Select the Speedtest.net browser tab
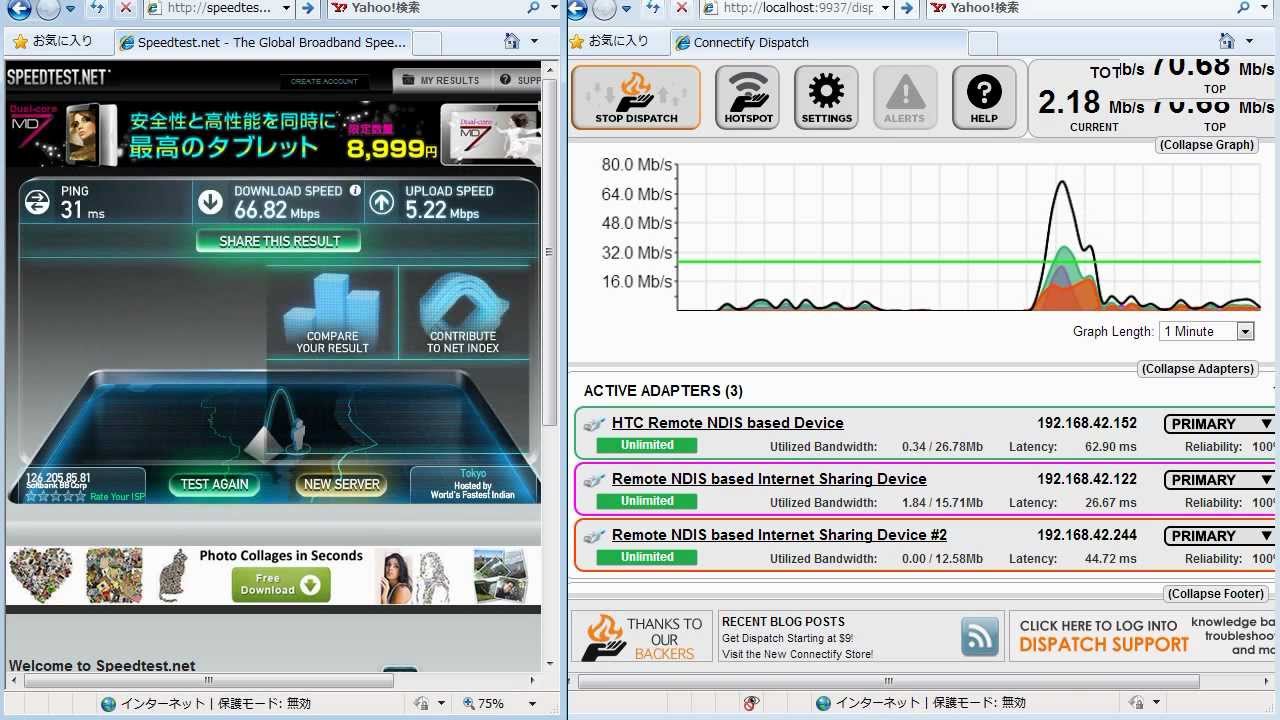Viewport: 1280px width, 720px height. tap(261, 42)
